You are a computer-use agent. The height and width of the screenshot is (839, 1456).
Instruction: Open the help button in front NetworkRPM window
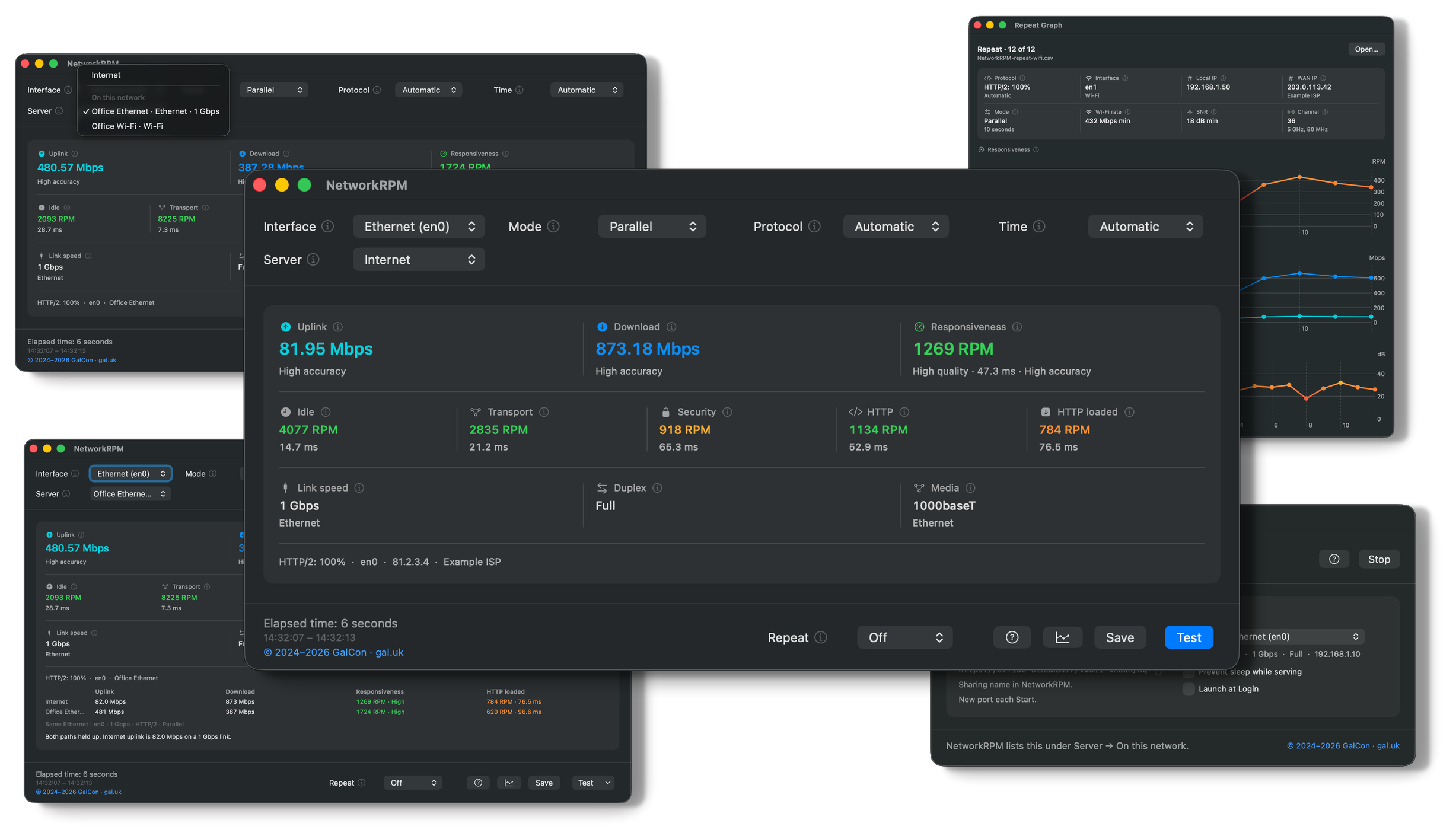pyautogui.click(x=1012, y=637)
